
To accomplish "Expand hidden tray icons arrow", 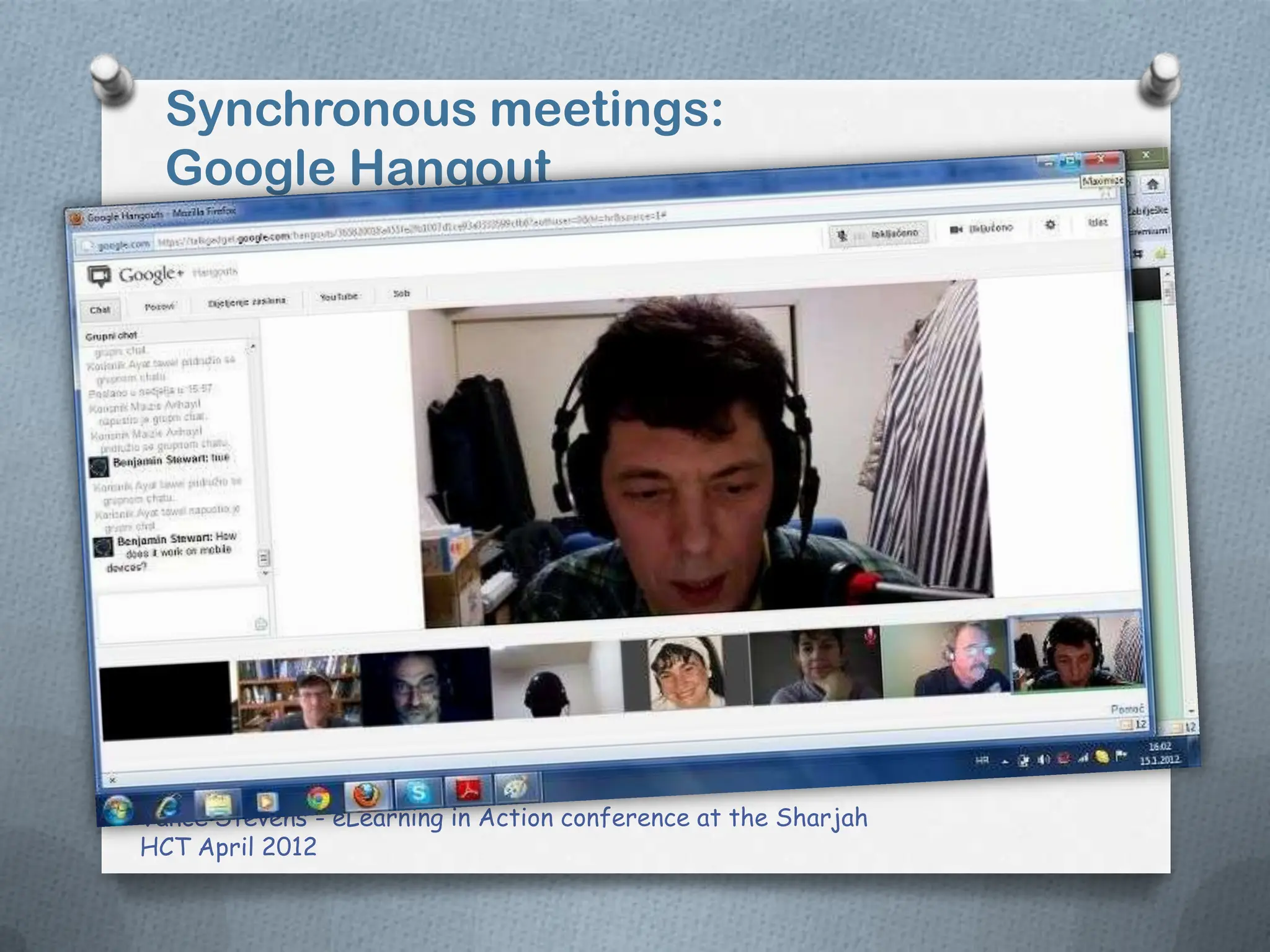I will point(1005,762).
